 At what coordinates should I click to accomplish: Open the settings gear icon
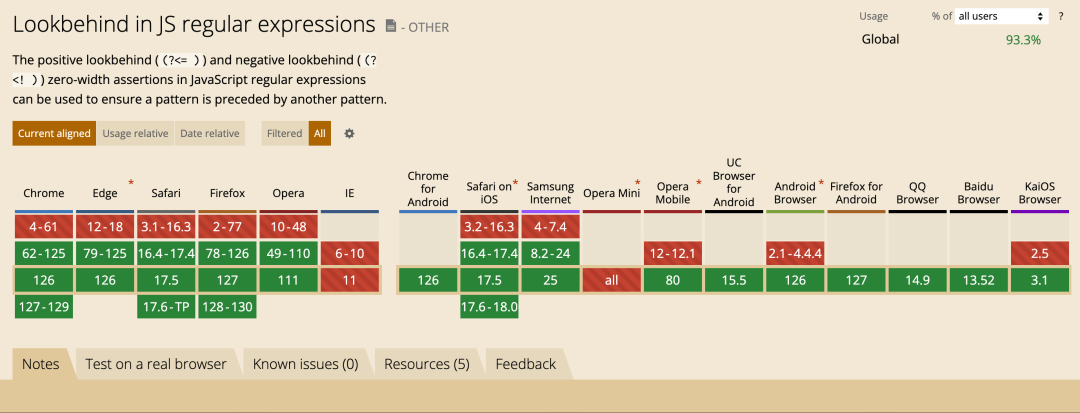click(x=349, y=133)
